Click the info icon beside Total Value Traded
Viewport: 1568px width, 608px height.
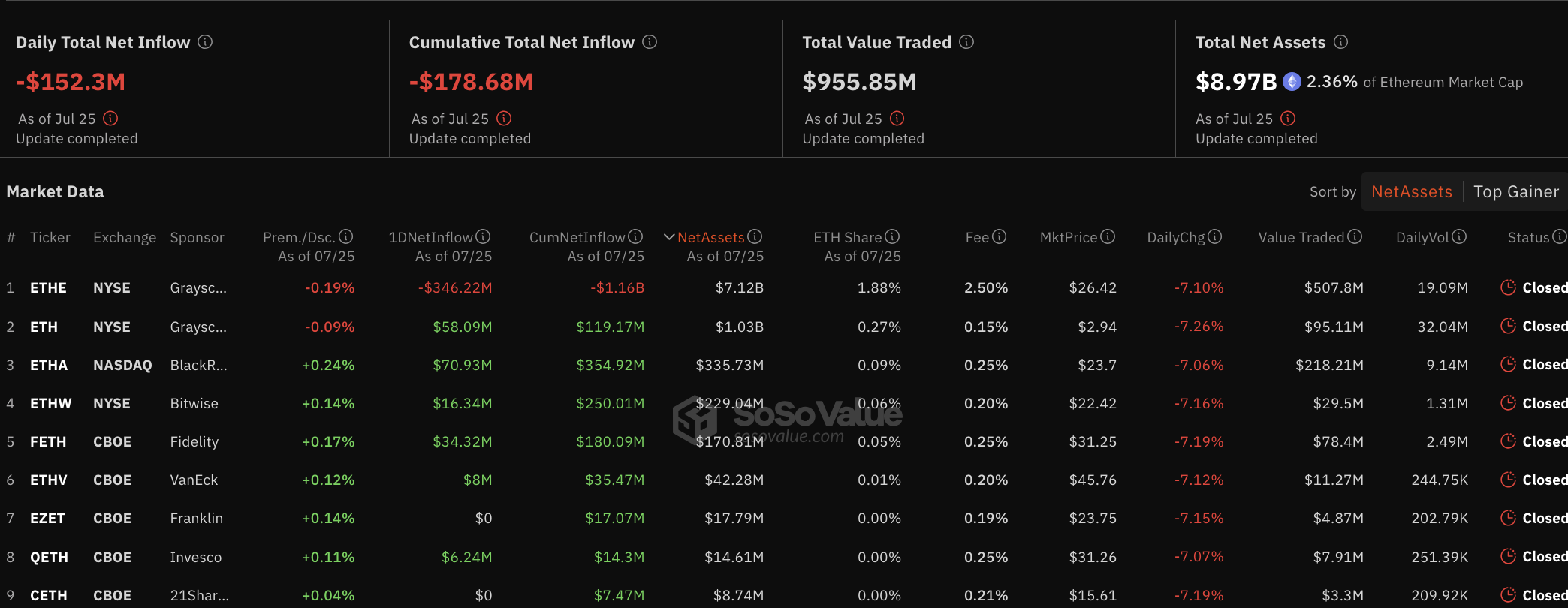pos(966,42)
